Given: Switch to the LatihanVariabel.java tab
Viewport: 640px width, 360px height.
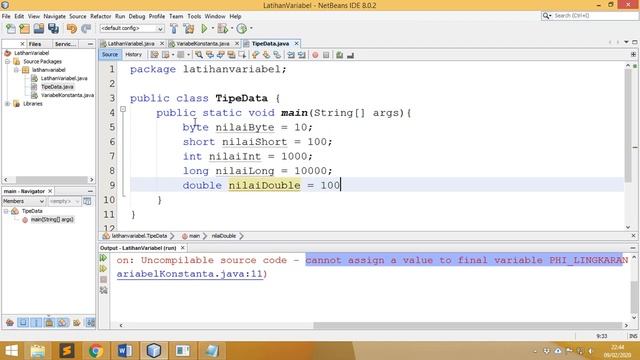Looking at the screenshot, I should (x=130, y=43).
